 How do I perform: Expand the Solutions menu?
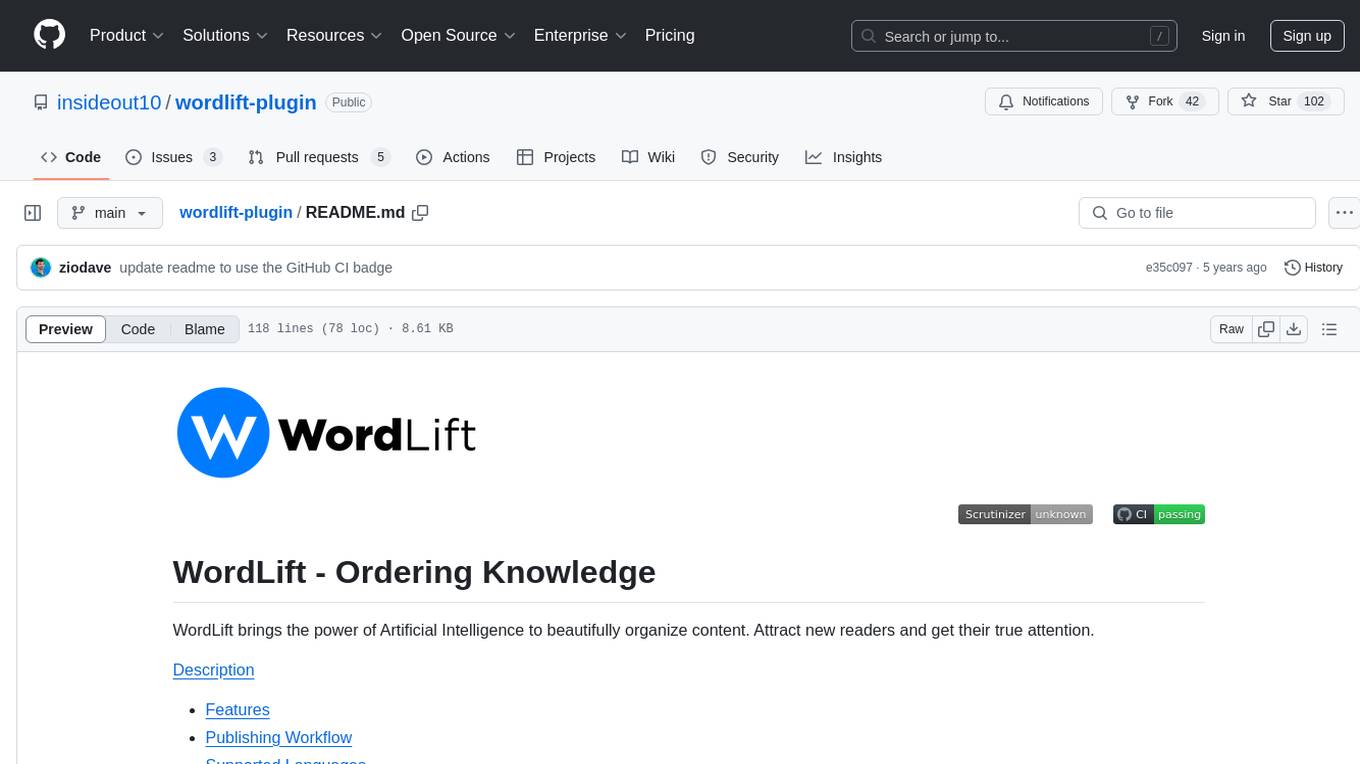click(225, 35)
